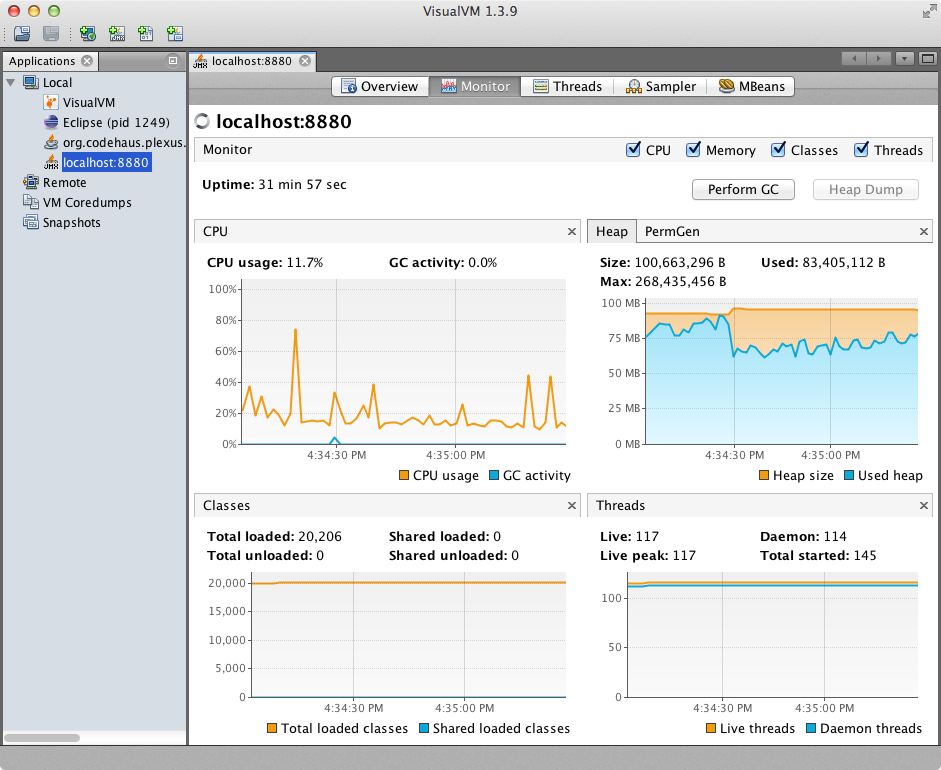
Task: Click the Daemon threads legend swatch
Action: coord(811,728)
